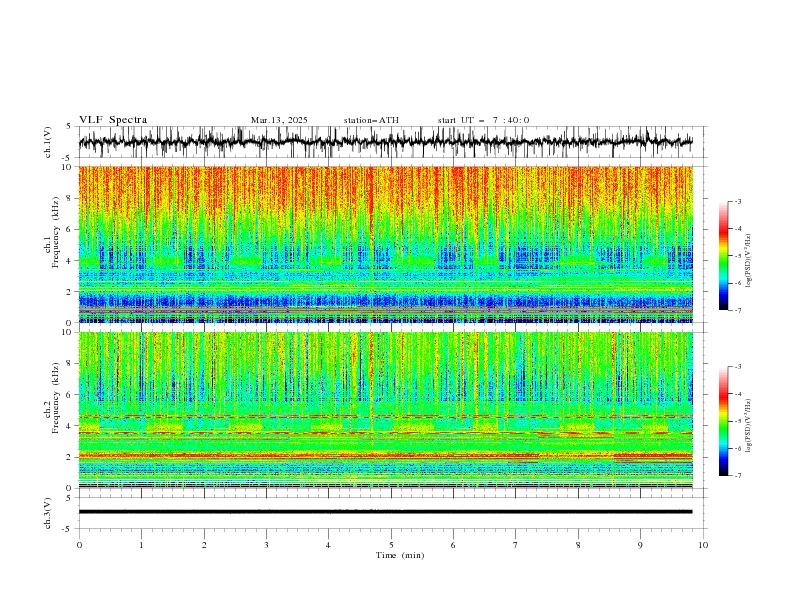
Task: Click the ch.1(V) waveform trace
Action: 386,142
